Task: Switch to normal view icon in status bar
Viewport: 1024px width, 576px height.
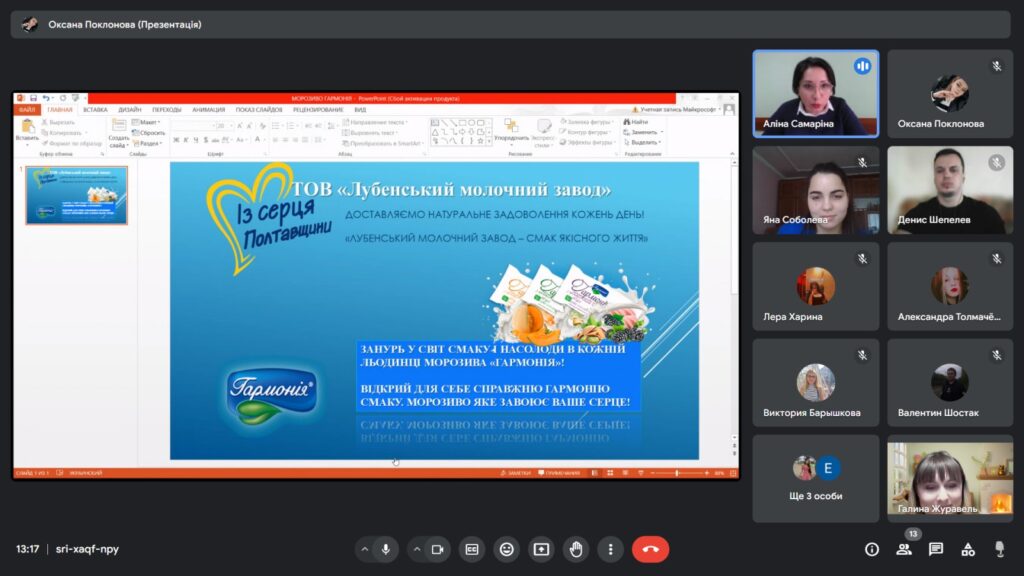Action: tap(594, 473)
